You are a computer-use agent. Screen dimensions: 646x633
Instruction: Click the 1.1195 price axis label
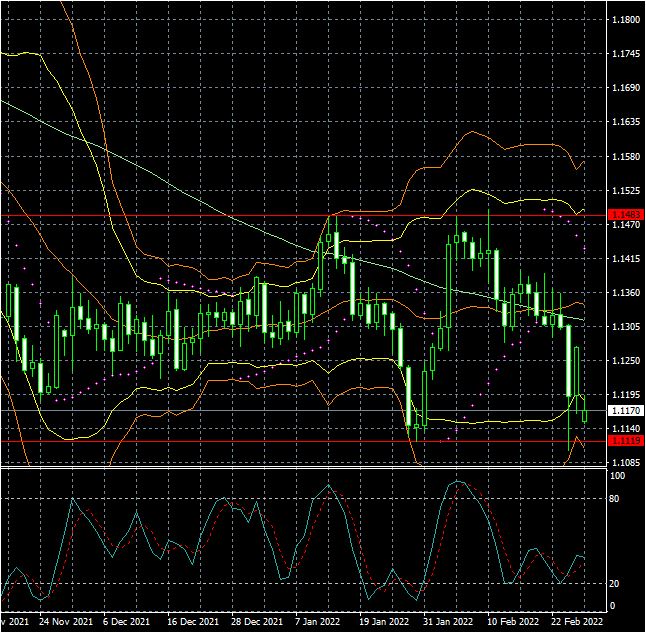pos(626,395)
